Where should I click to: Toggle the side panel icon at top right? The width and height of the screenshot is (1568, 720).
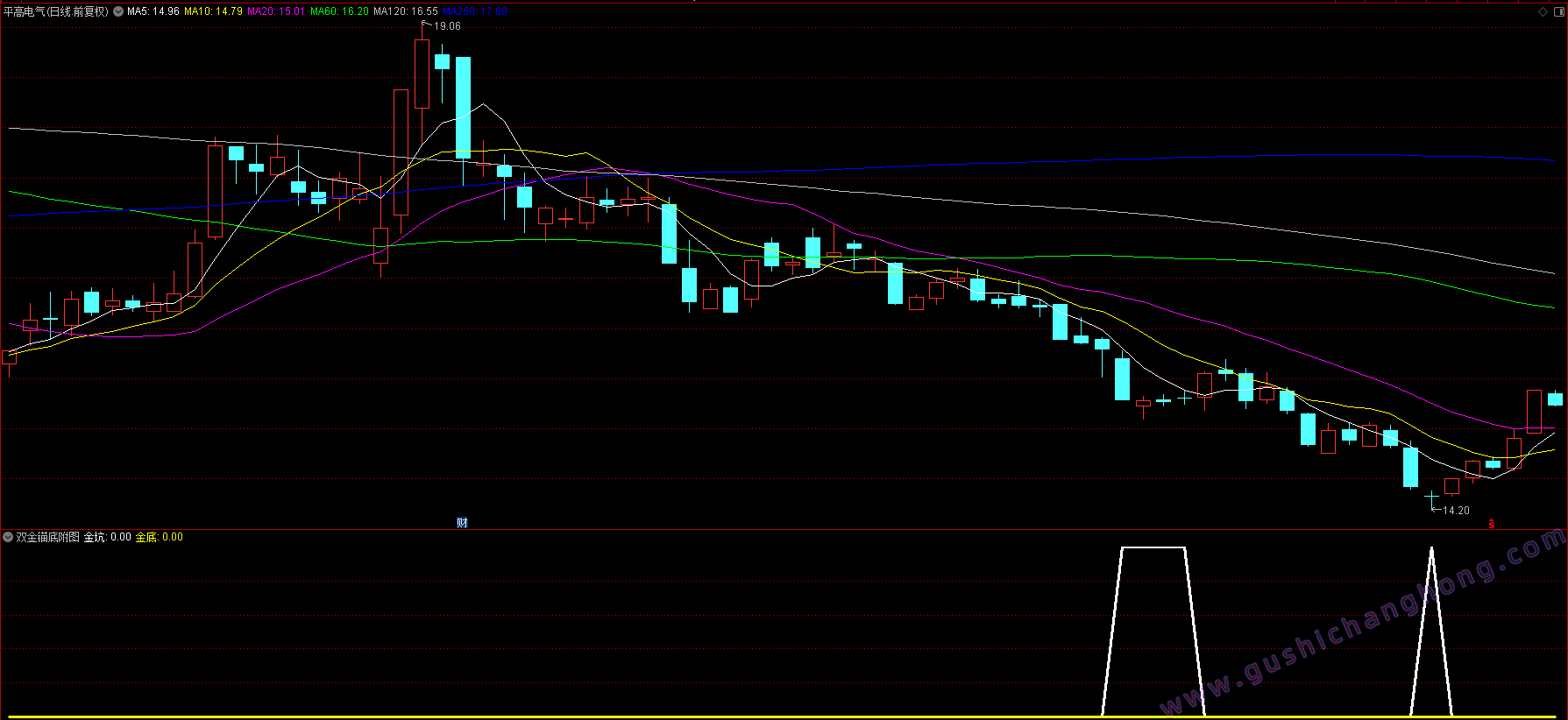click(1557, 11)
